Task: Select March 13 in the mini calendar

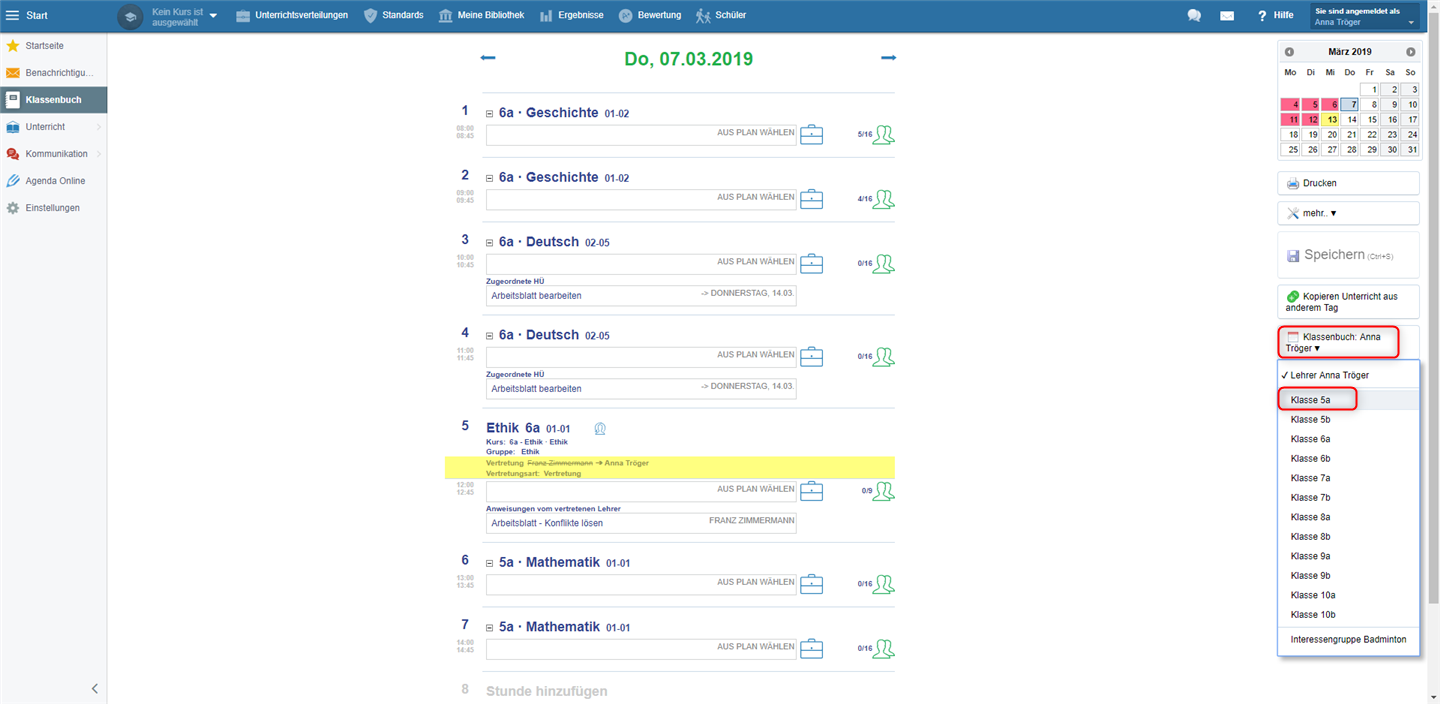Action: click(x=1330, y=119)
